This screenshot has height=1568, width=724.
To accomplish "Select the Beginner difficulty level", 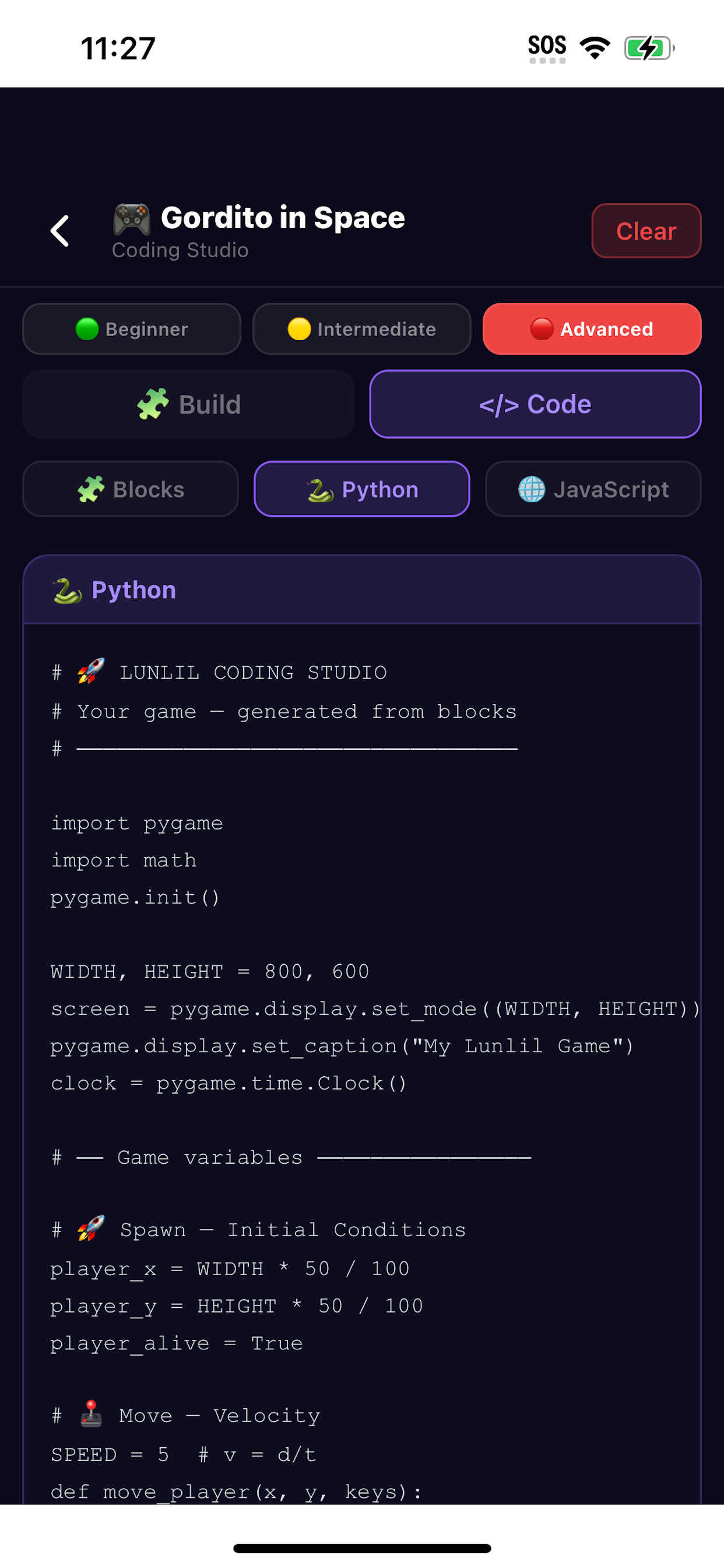I will coord(131,328).
